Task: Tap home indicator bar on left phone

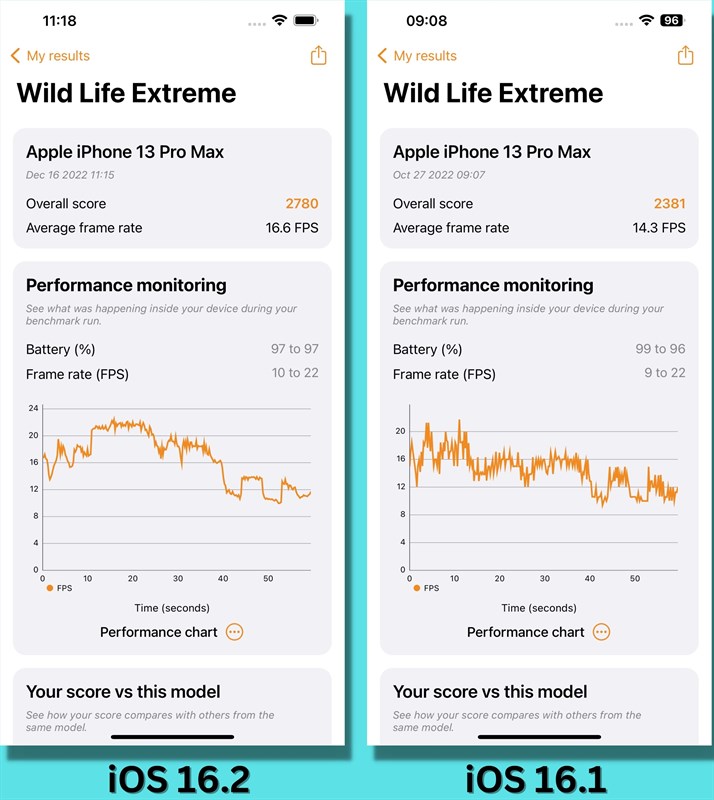Action: click(173, 737)
